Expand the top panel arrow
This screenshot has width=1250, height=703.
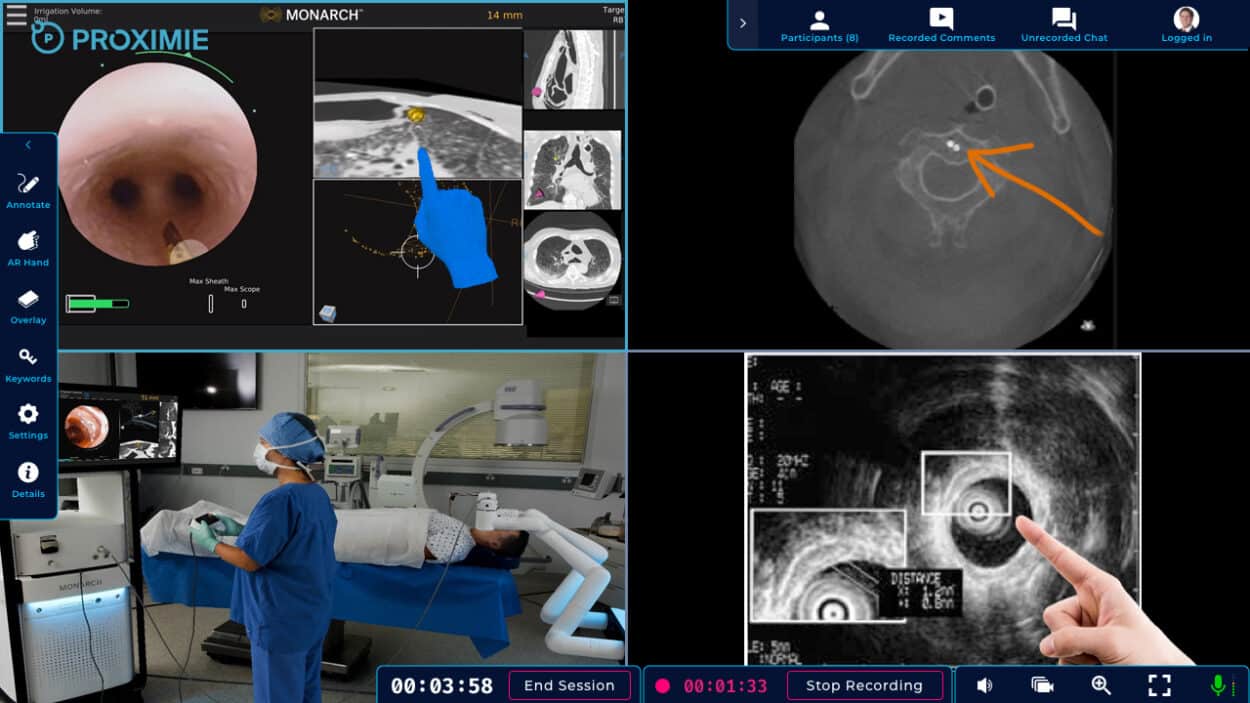pos(743,23)
